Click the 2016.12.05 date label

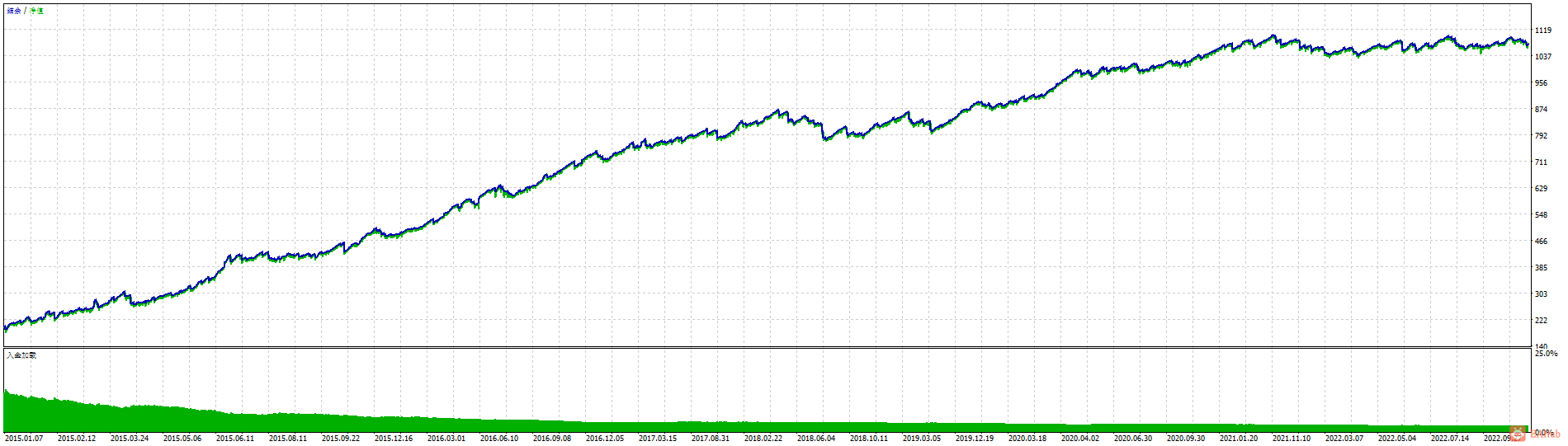[x=605, y=439]
